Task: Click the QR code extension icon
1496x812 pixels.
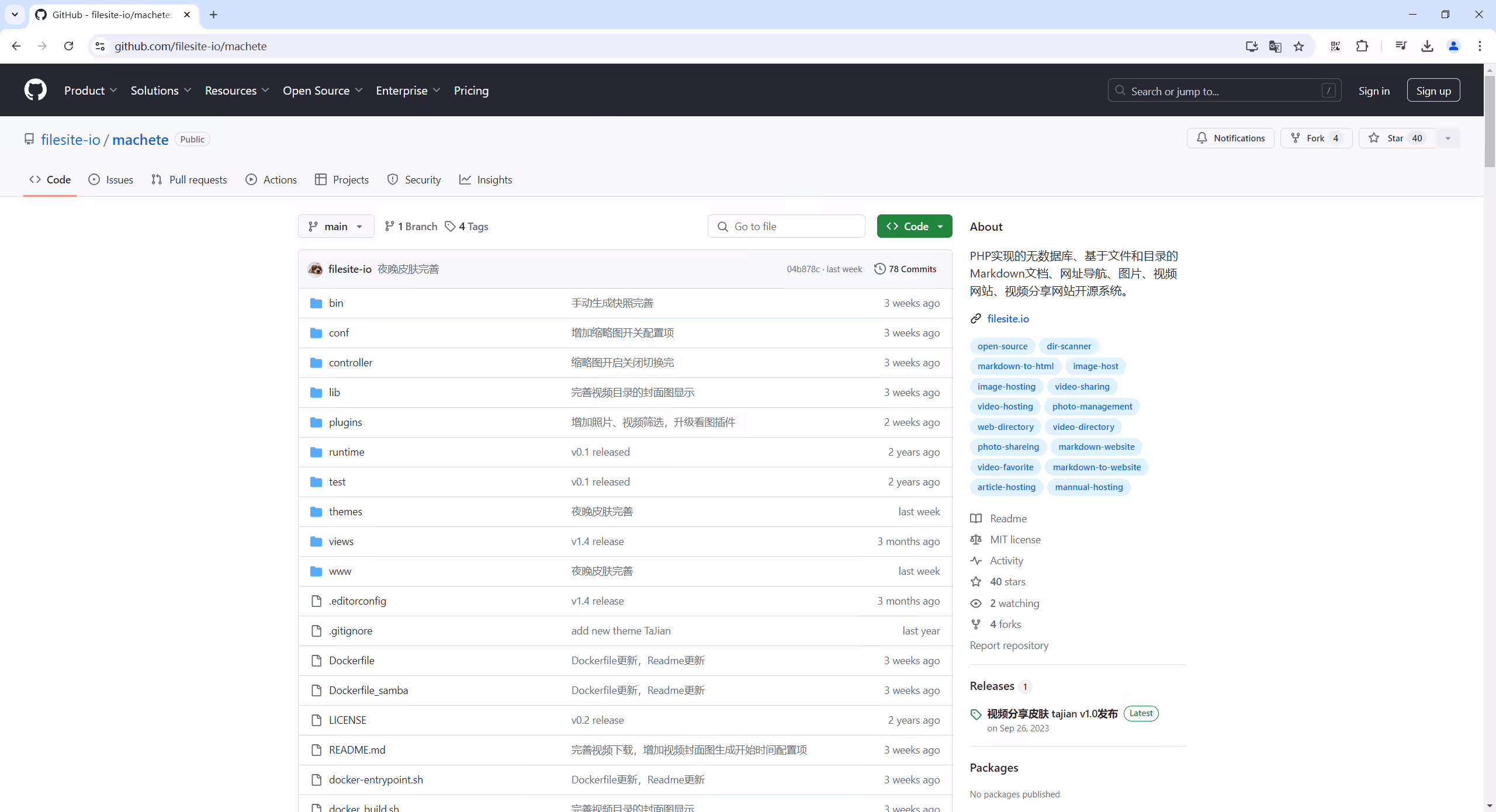Action: pyautogui.click(x=1335, y=46)
